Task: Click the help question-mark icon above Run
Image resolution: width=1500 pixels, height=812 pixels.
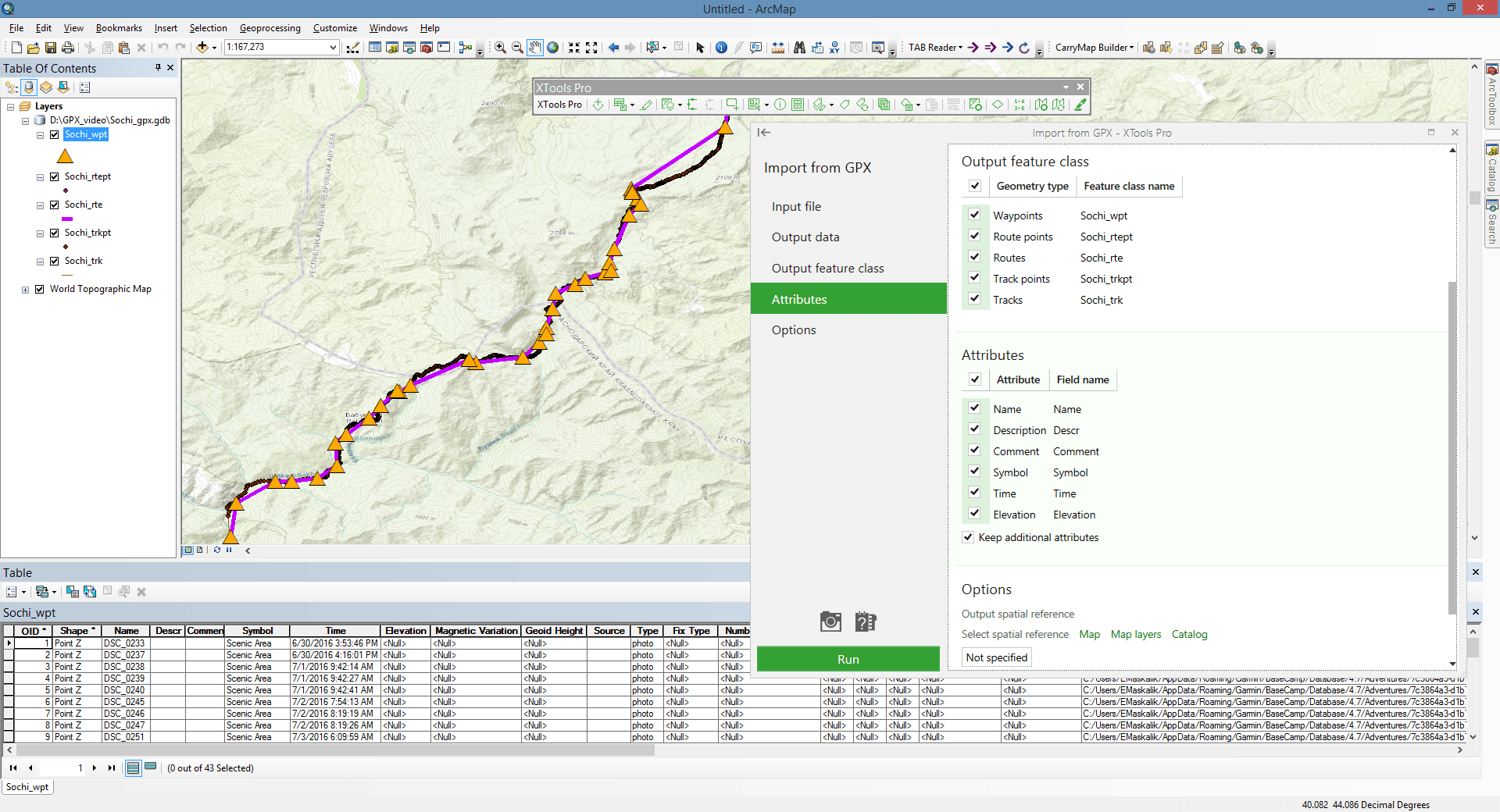Action: pos(866,621)
